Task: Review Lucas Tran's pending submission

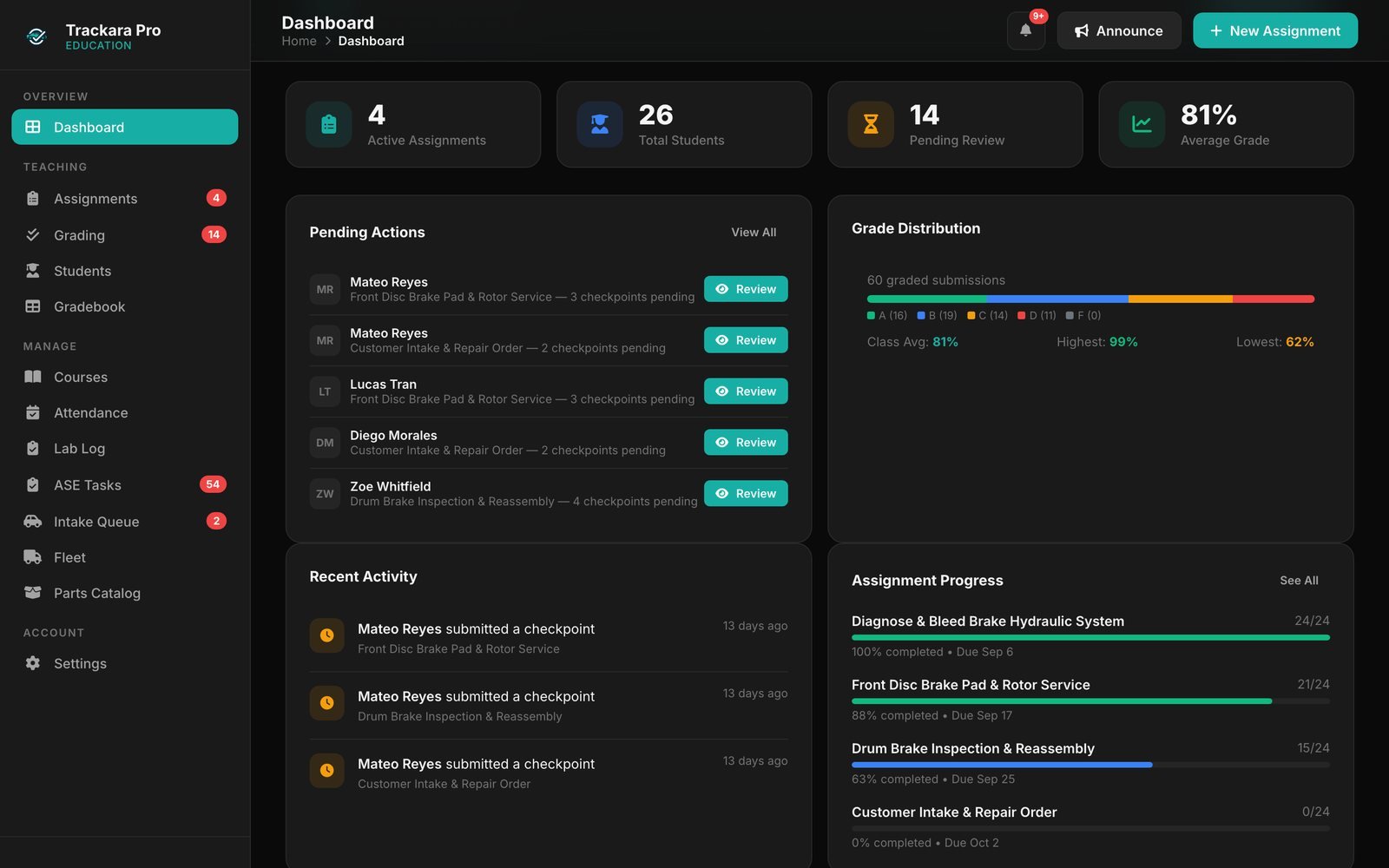Action: click(746, 391)
